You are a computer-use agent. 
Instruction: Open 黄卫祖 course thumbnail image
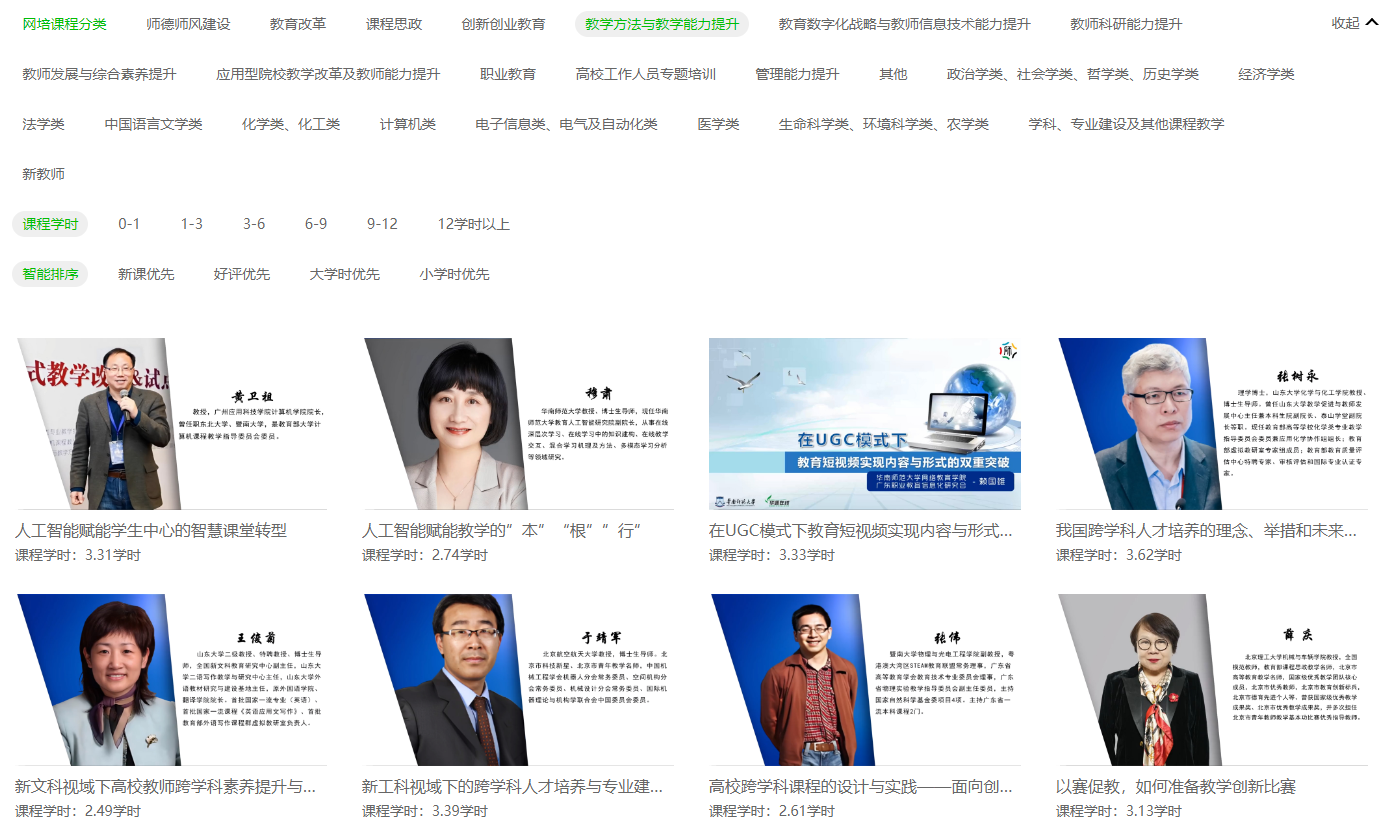[171, 424]
